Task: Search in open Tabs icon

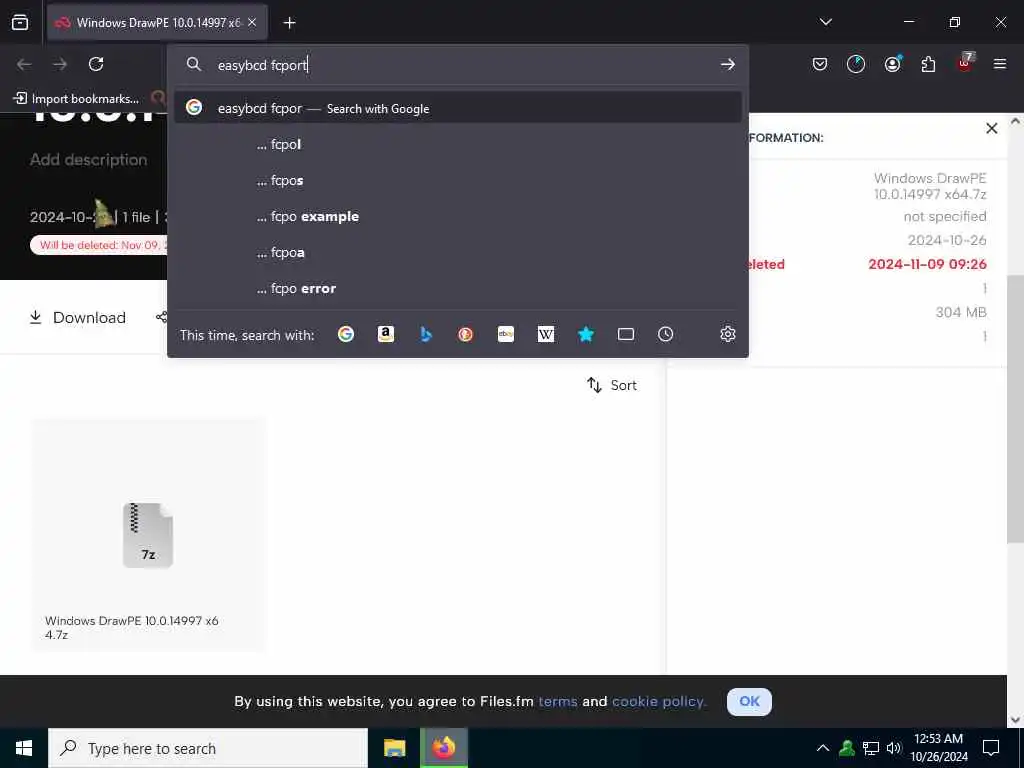Action: click(x=626, y=334)
